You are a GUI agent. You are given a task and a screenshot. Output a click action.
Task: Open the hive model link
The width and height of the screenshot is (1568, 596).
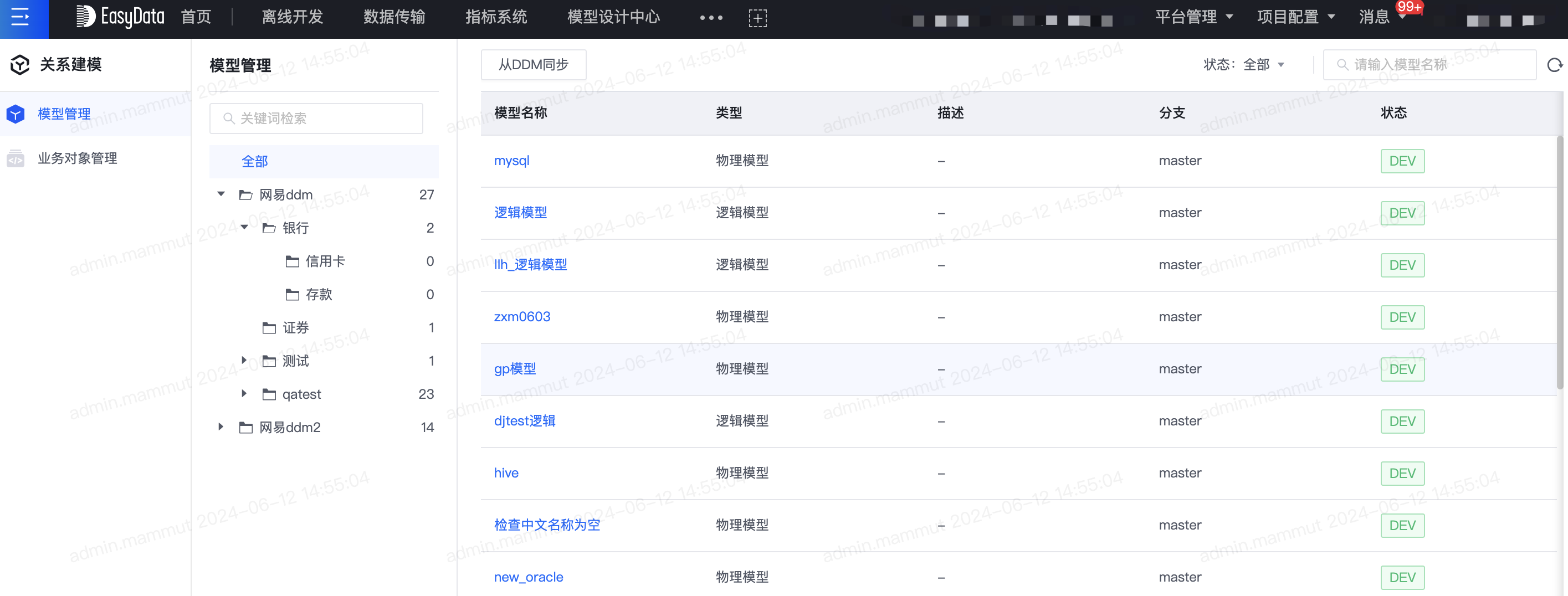506,473
